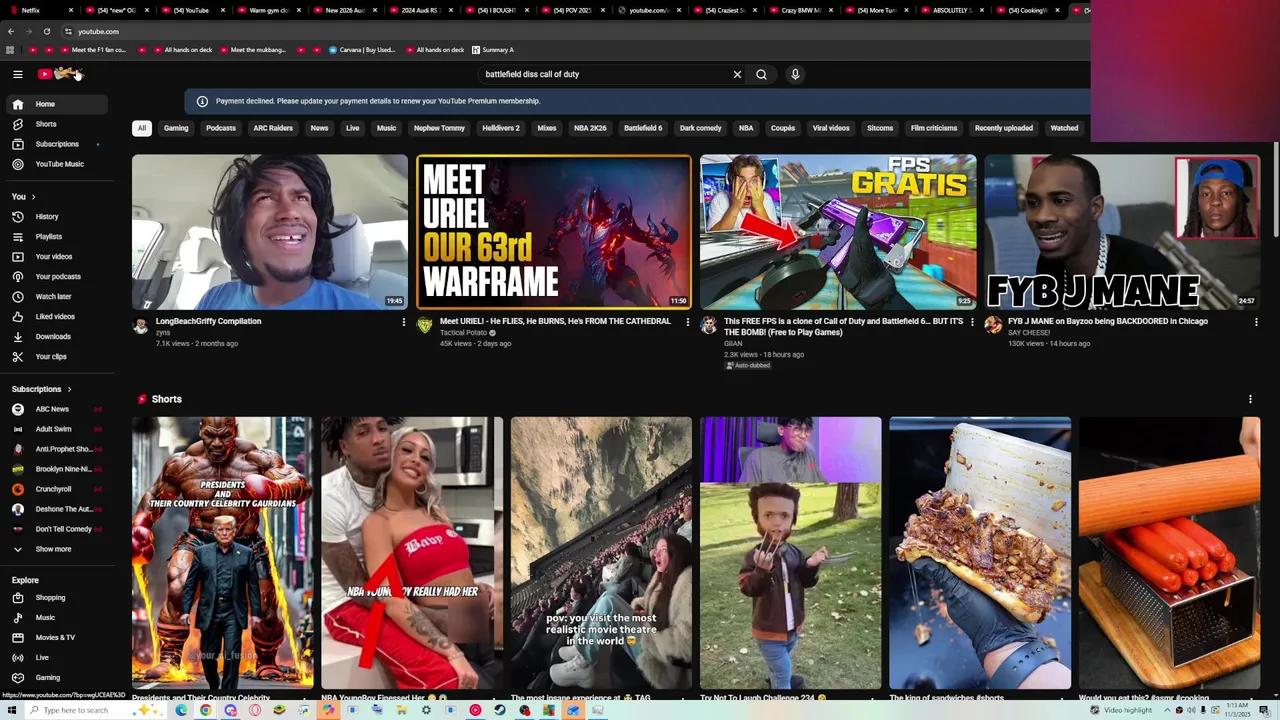Open Your clips in the sidebar

[57, 357]
